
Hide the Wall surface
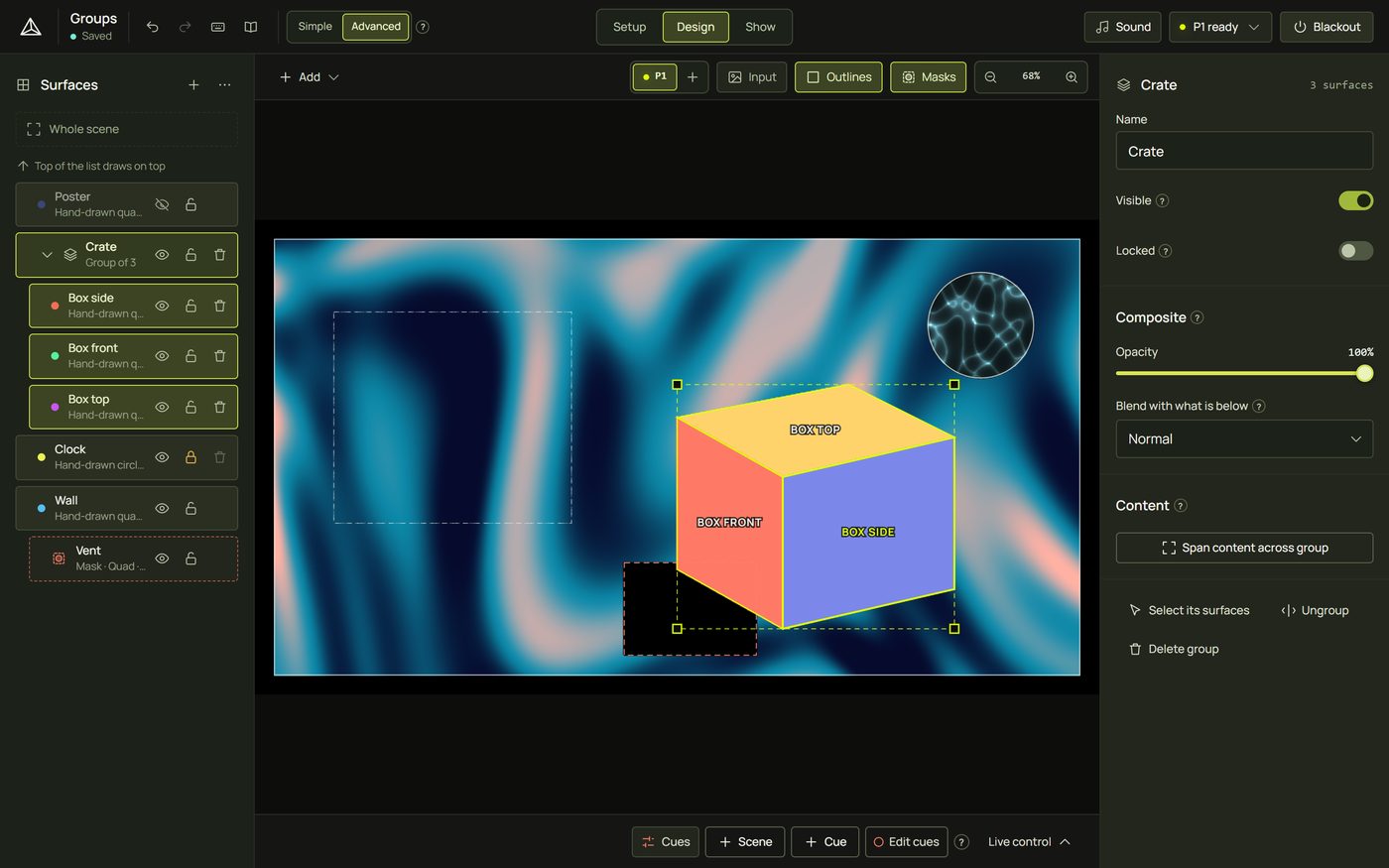(162, 508)
